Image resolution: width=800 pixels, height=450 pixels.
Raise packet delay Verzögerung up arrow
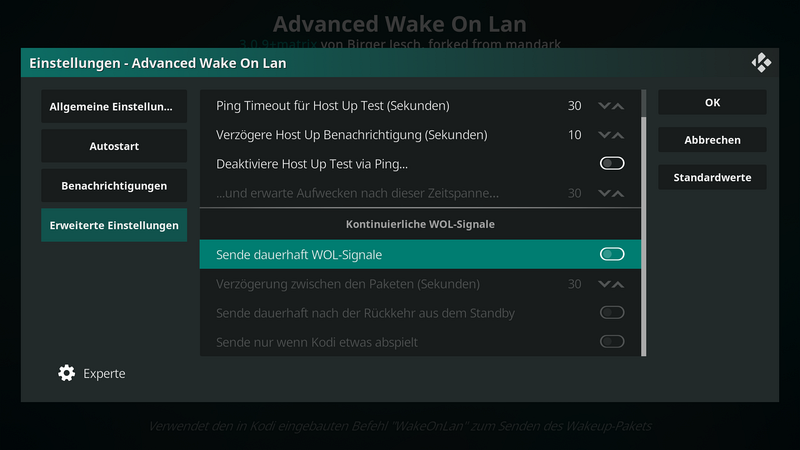(x=618, y=284)
